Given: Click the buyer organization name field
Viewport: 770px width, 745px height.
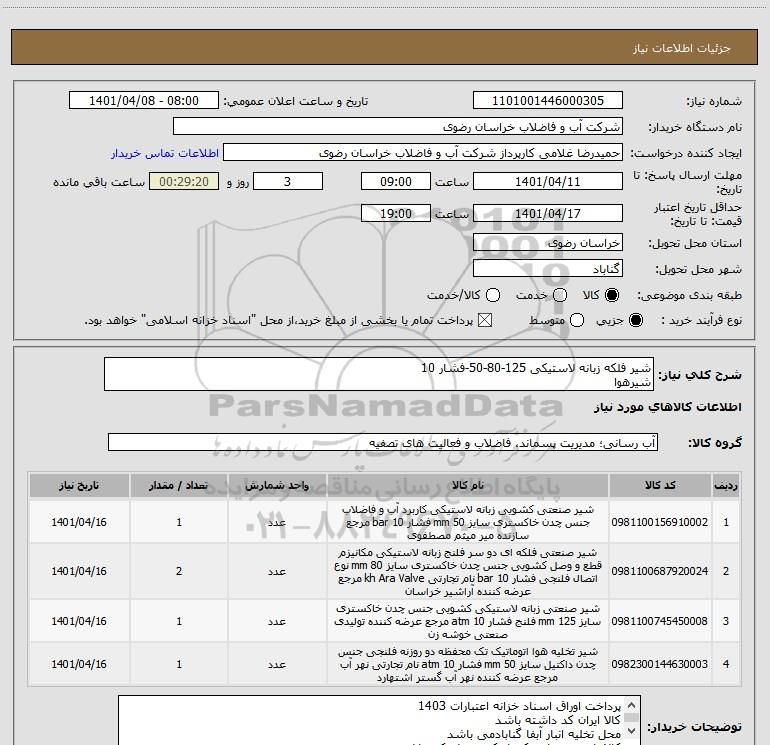Looking at the screenshot, I should pyautogui.click(x=398, y=126).
